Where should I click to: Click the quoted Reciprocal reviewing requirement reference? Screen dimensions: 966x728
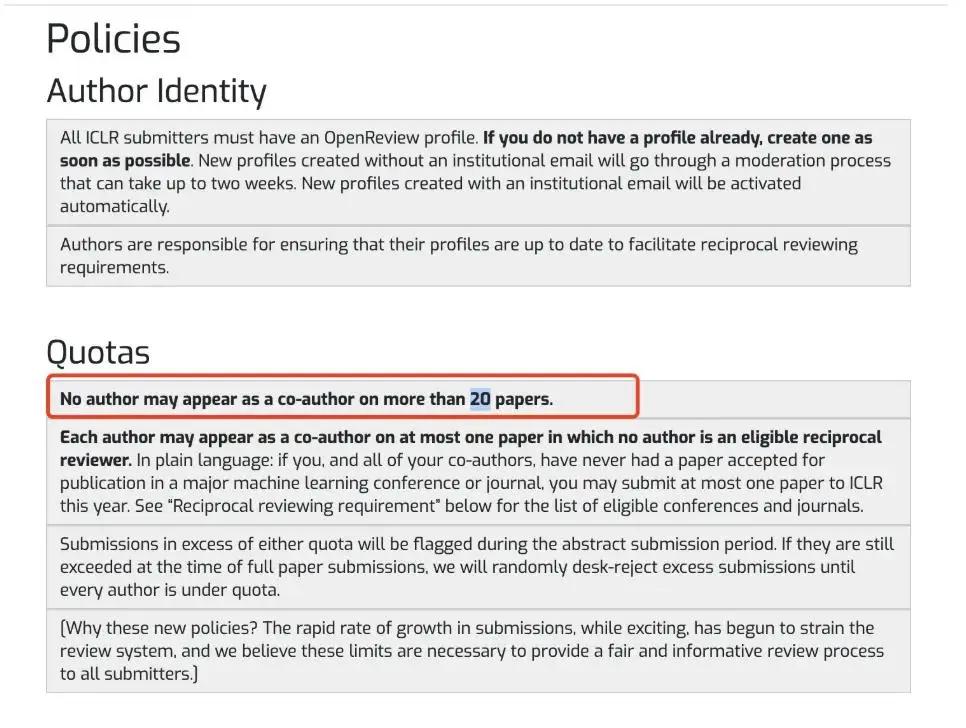304,506
